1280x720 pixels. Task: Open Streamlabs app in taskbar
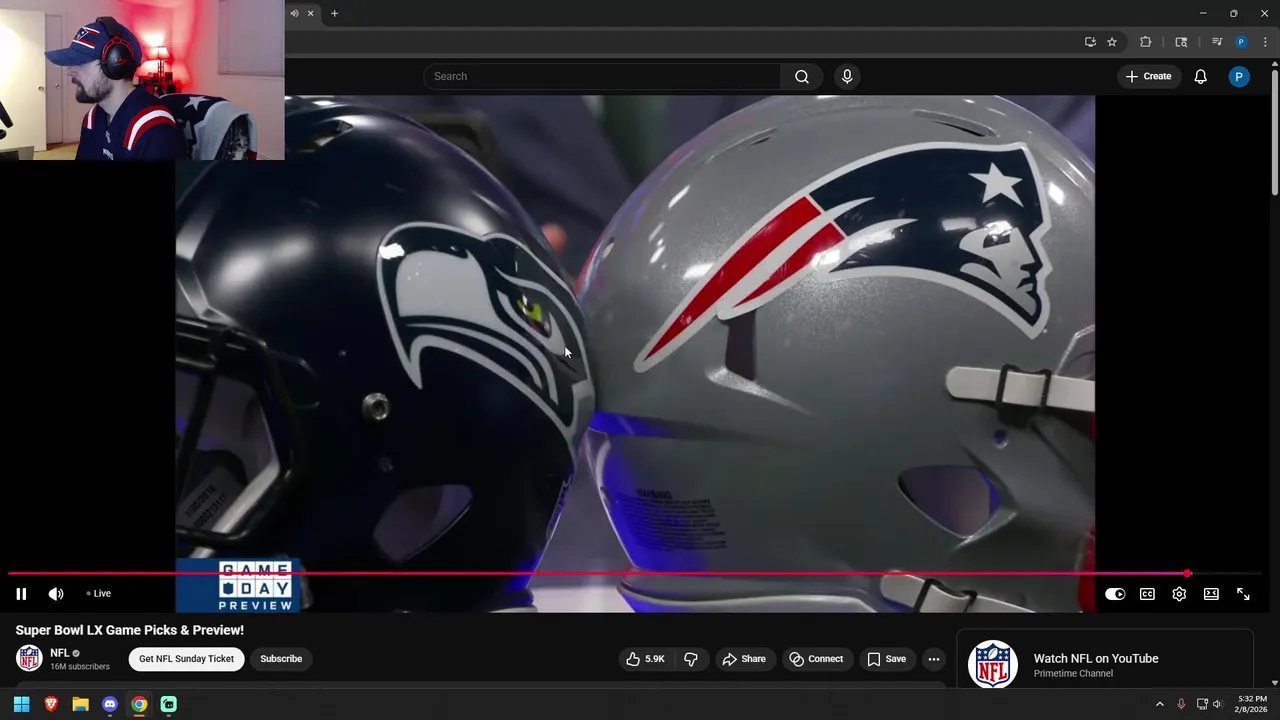click(x=169, y=704)
